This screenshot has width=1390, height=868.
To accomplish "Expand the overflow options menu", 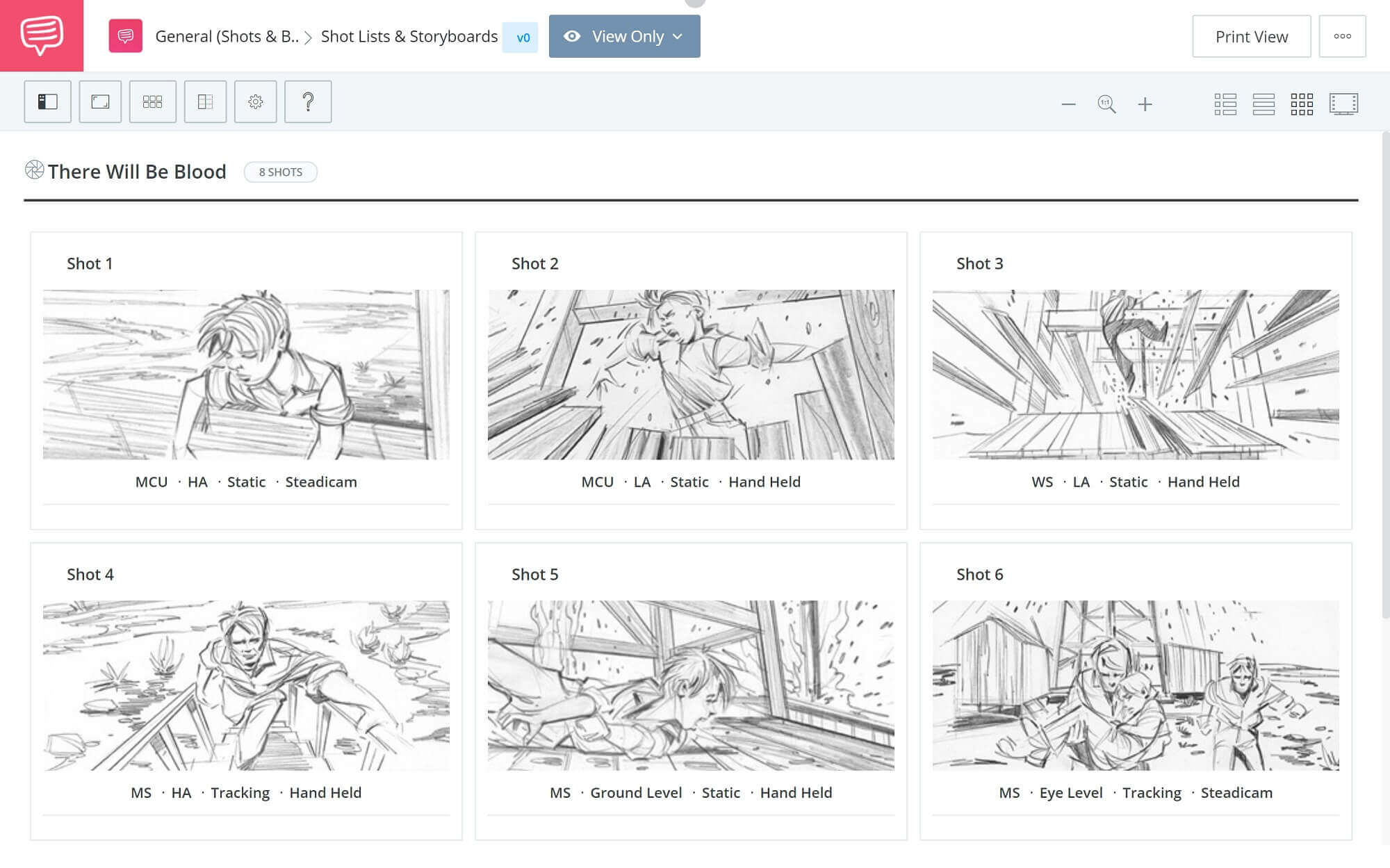I will click(x=1343, y=36).
